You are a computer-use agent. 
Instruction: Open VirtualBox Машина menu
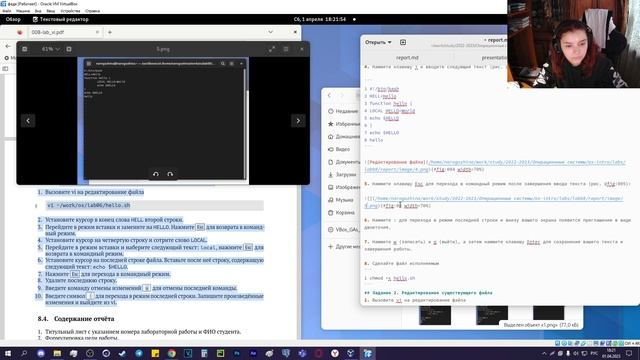(x=23, y=11)
